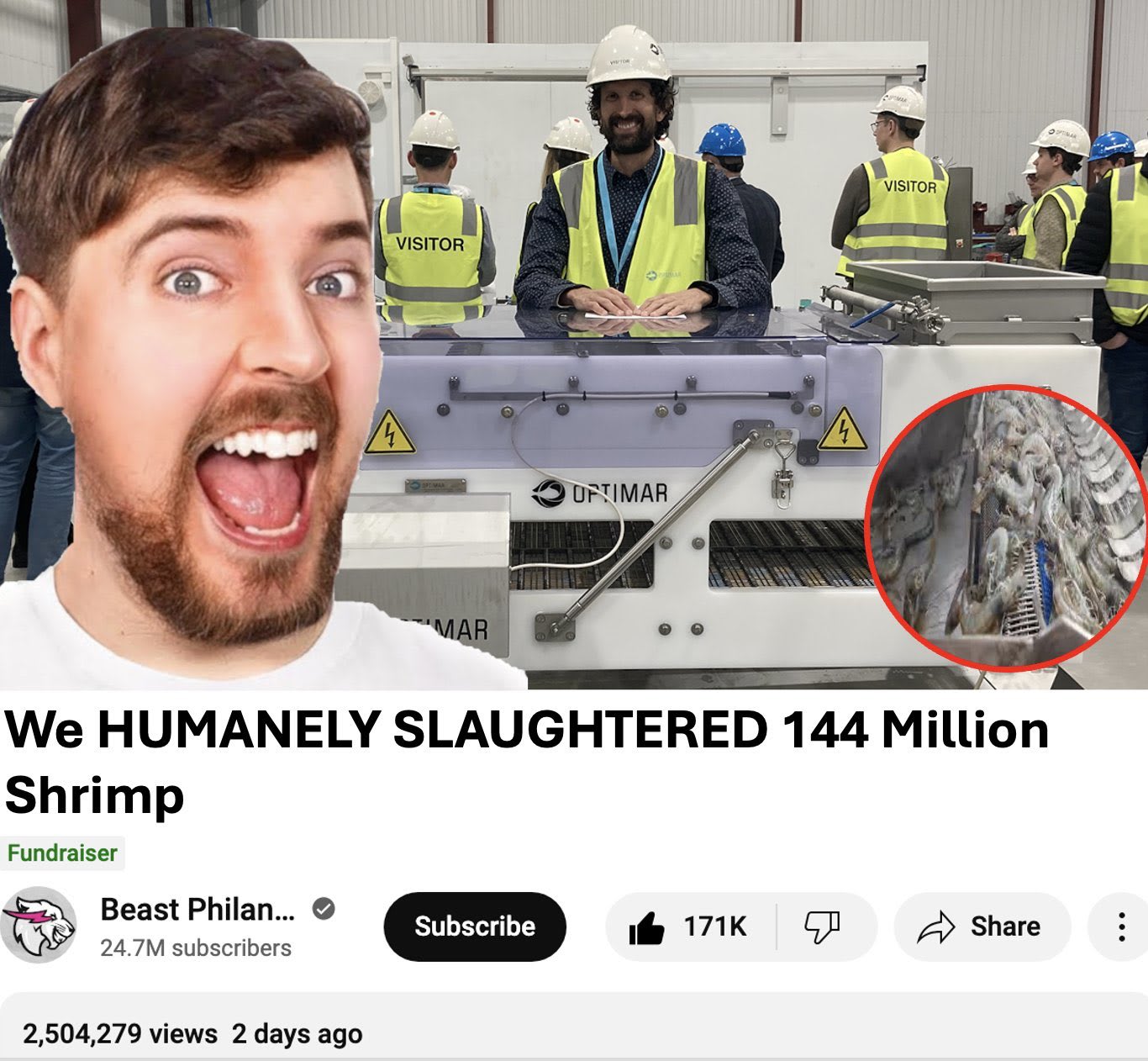Subscribe to the Beast Philanthropy channel

tap(475, 926)
